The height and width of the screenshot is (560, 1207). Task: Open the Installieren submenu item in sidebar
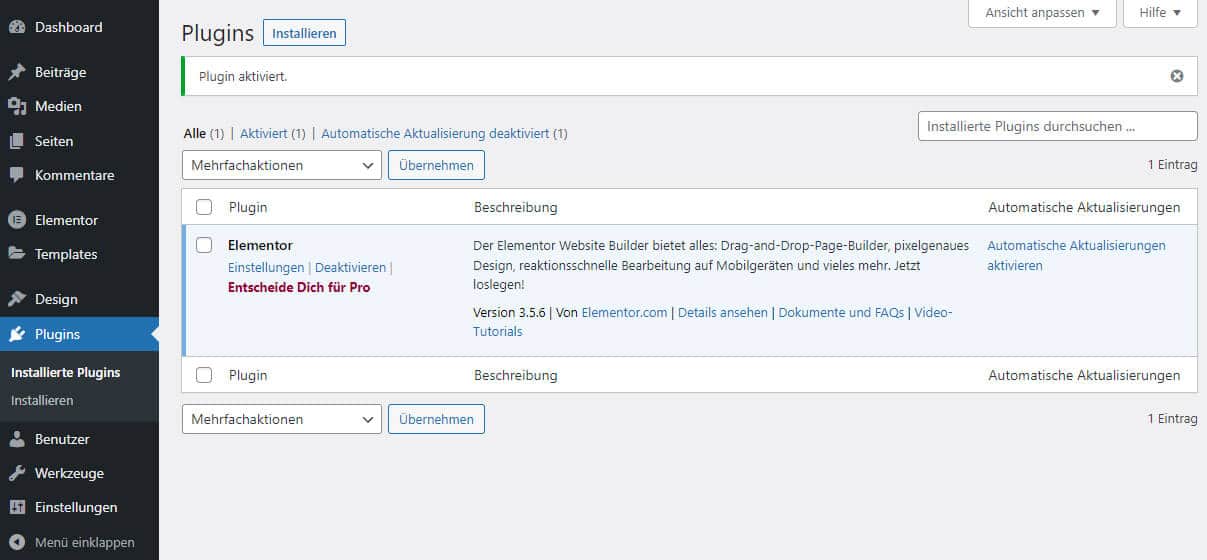(42, 400)
